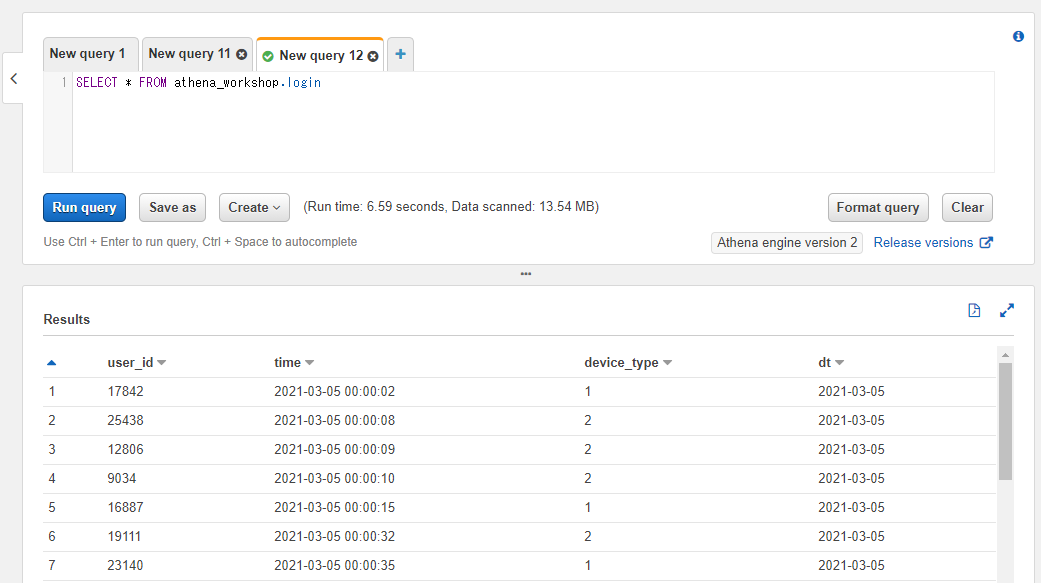Run the query
Image resolution: width=1041 pixels, height=583 pixels.
(x=84, y=207)
